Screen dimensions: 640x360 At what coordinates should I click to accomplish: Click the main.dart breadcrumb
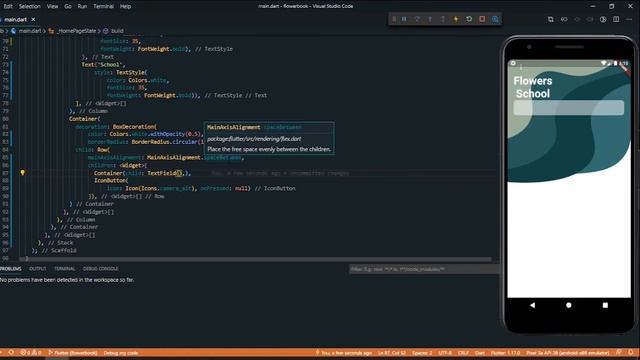coord(29,31)
